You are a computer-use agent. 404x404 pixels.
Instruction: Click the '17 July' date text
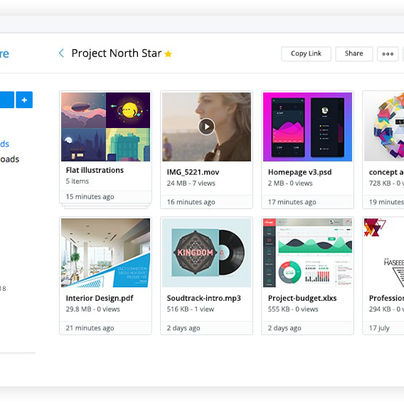tap(379, 328)
